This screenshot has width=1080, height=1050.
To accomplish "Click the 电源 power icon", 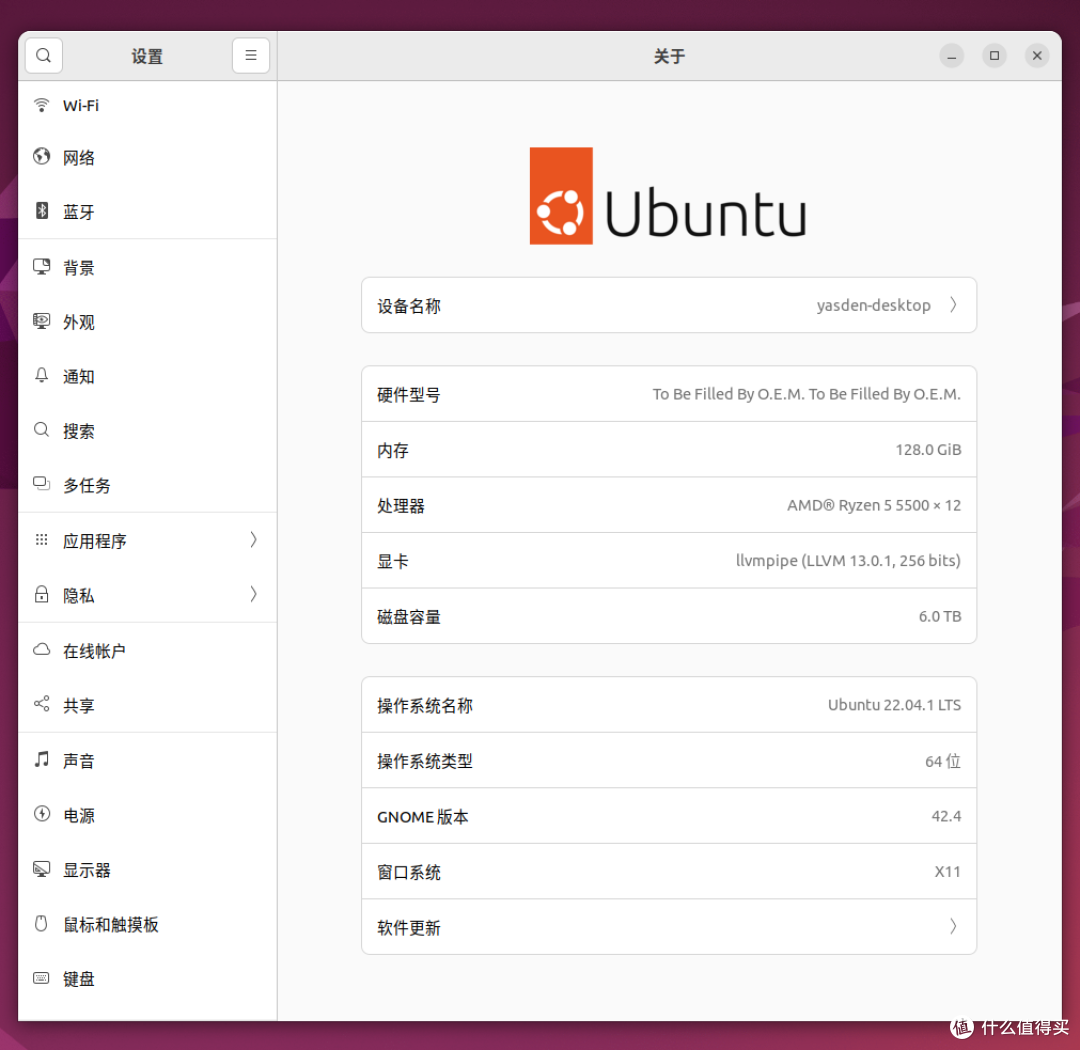I will coord(42,814).
